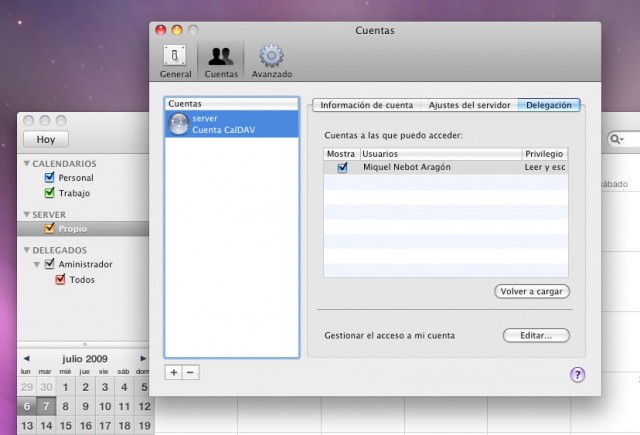
Task: Sort by the Usuarios column header
Action: coord(441,154)
